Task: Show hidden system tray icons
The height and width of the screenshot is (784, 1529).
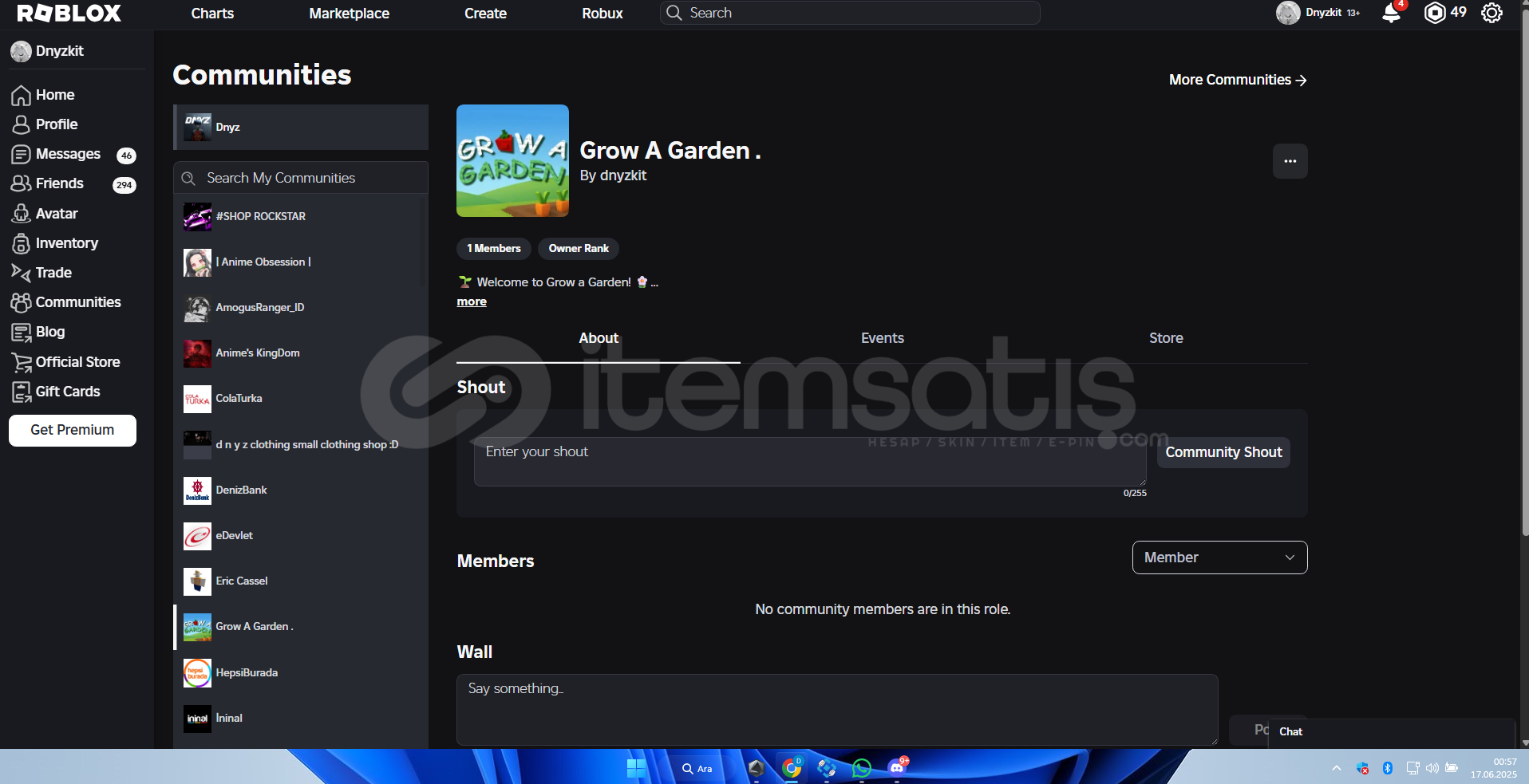Action: coord(1336,768)
